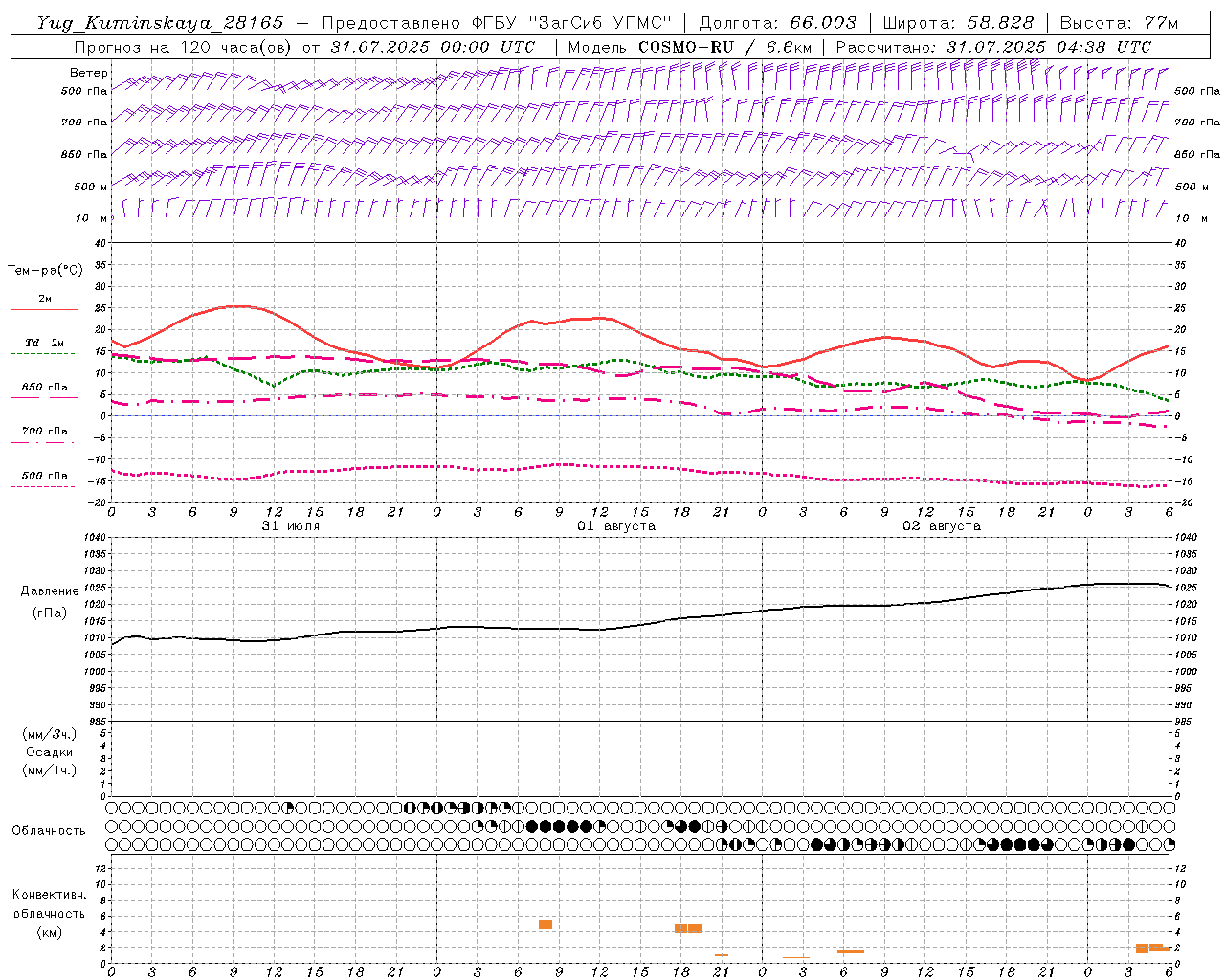This screenshot has width=1225, height=980.
Task: Click the '(мм/1ч.)' precipitation unit label
Action: pos(50,770)
